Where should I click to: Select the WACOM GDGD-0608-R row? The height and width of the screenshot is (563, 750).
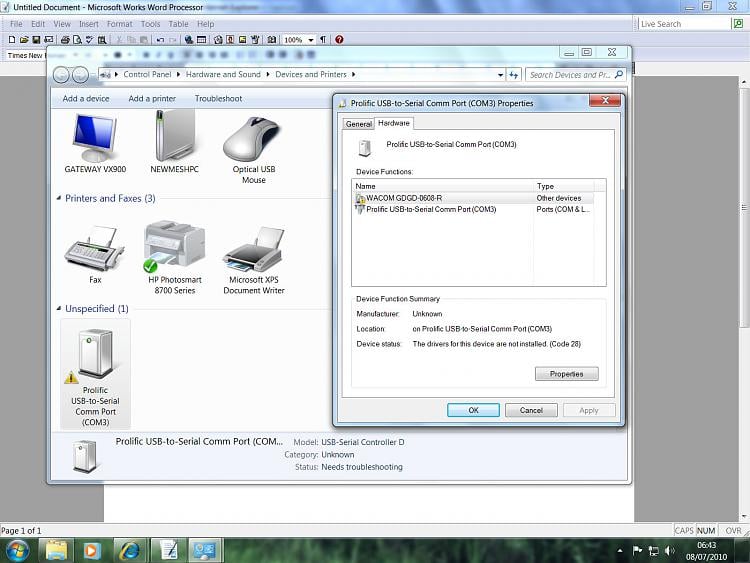pyautogui.click(x=474, y=198)
